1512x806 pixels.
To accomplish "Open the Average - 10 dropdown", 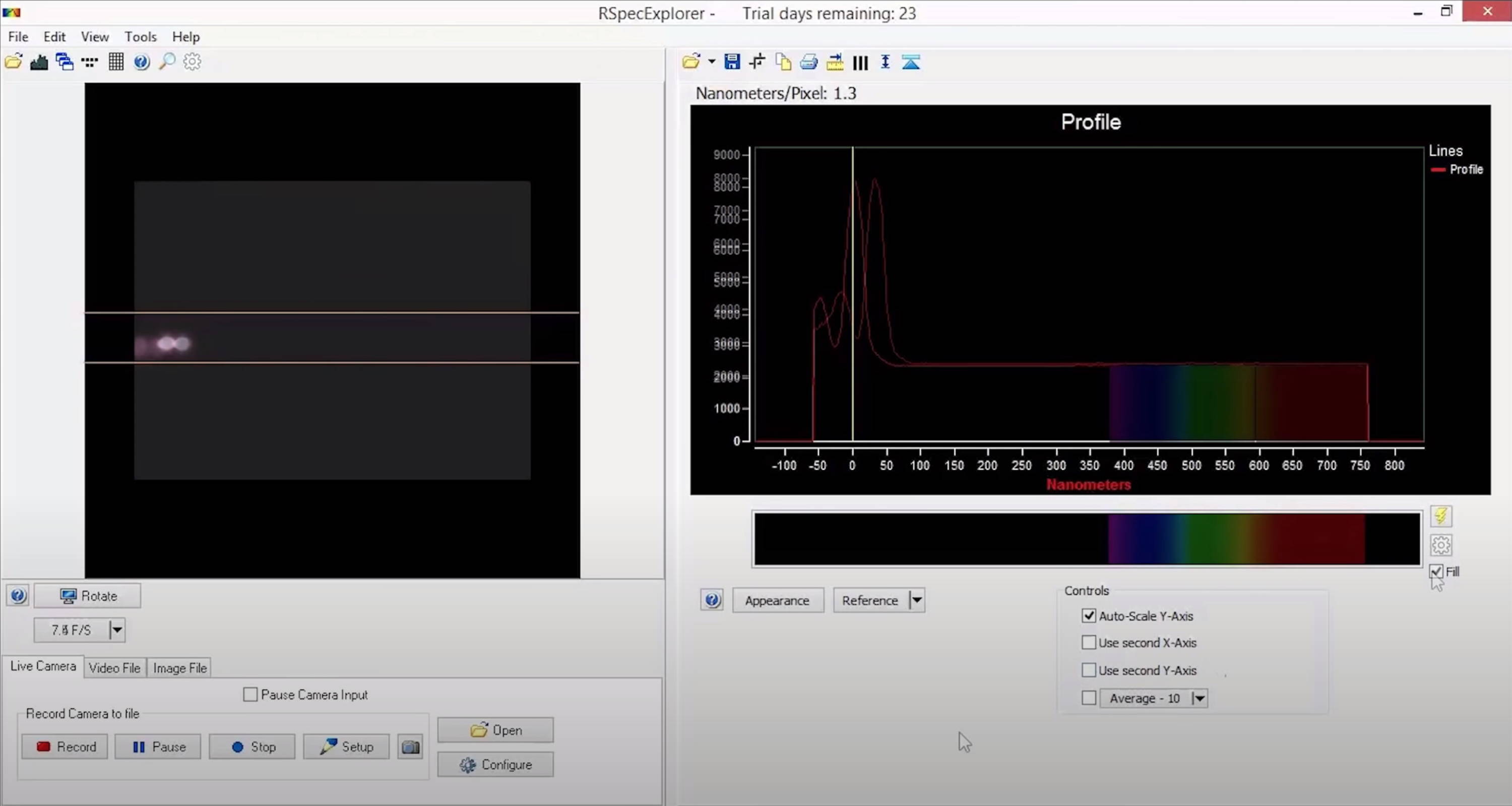I will pos(1199,698).
